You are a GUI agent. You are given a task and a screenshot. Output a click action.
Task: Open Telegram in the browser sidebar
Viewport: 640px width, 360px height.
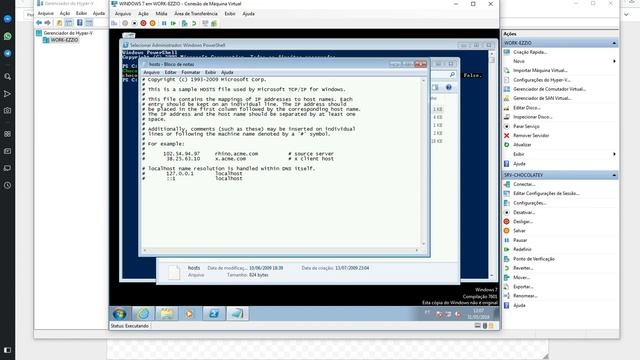pos(7,53)
